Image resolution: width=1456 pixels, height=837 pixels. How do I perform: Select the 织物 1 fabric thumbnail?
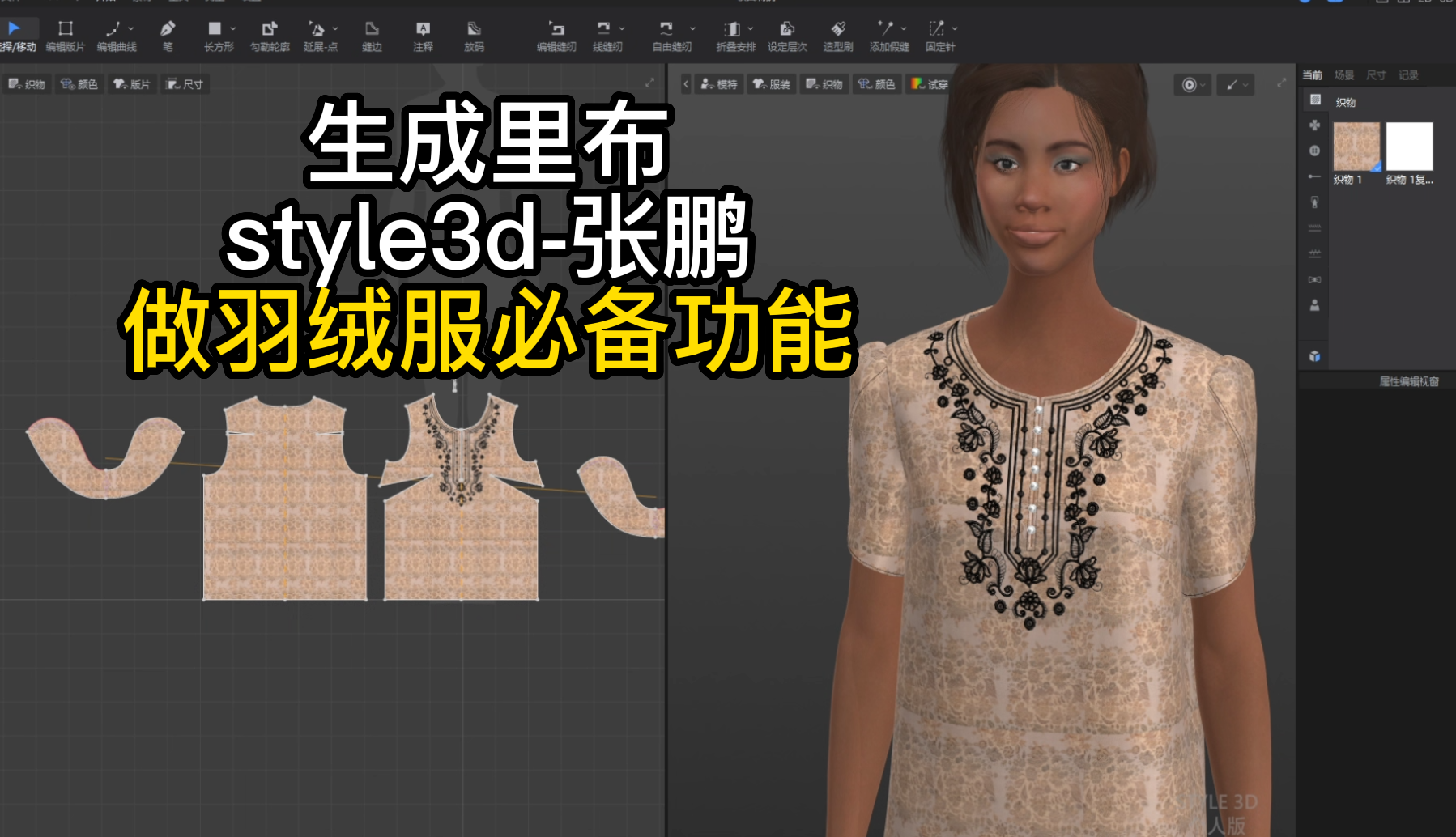pyautogui.click(x=1356, y=147)
